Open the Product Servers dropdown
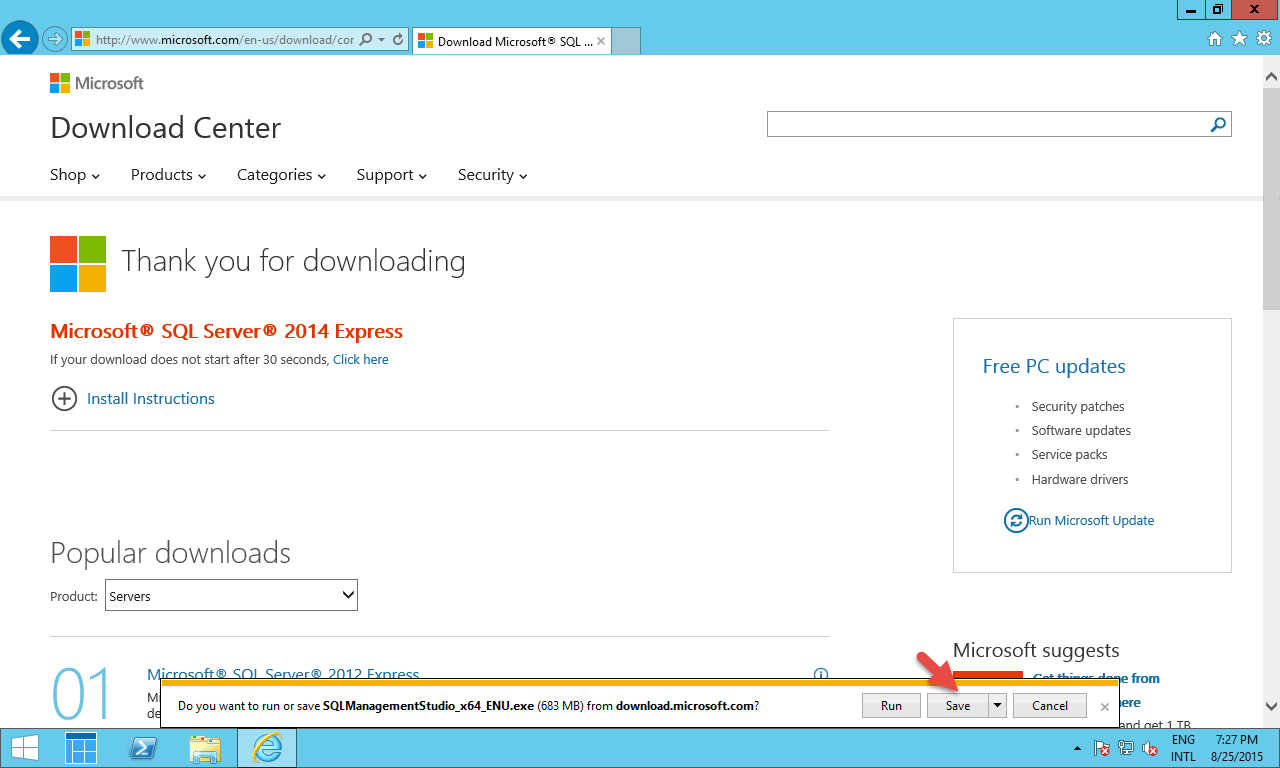 point(231,596)
